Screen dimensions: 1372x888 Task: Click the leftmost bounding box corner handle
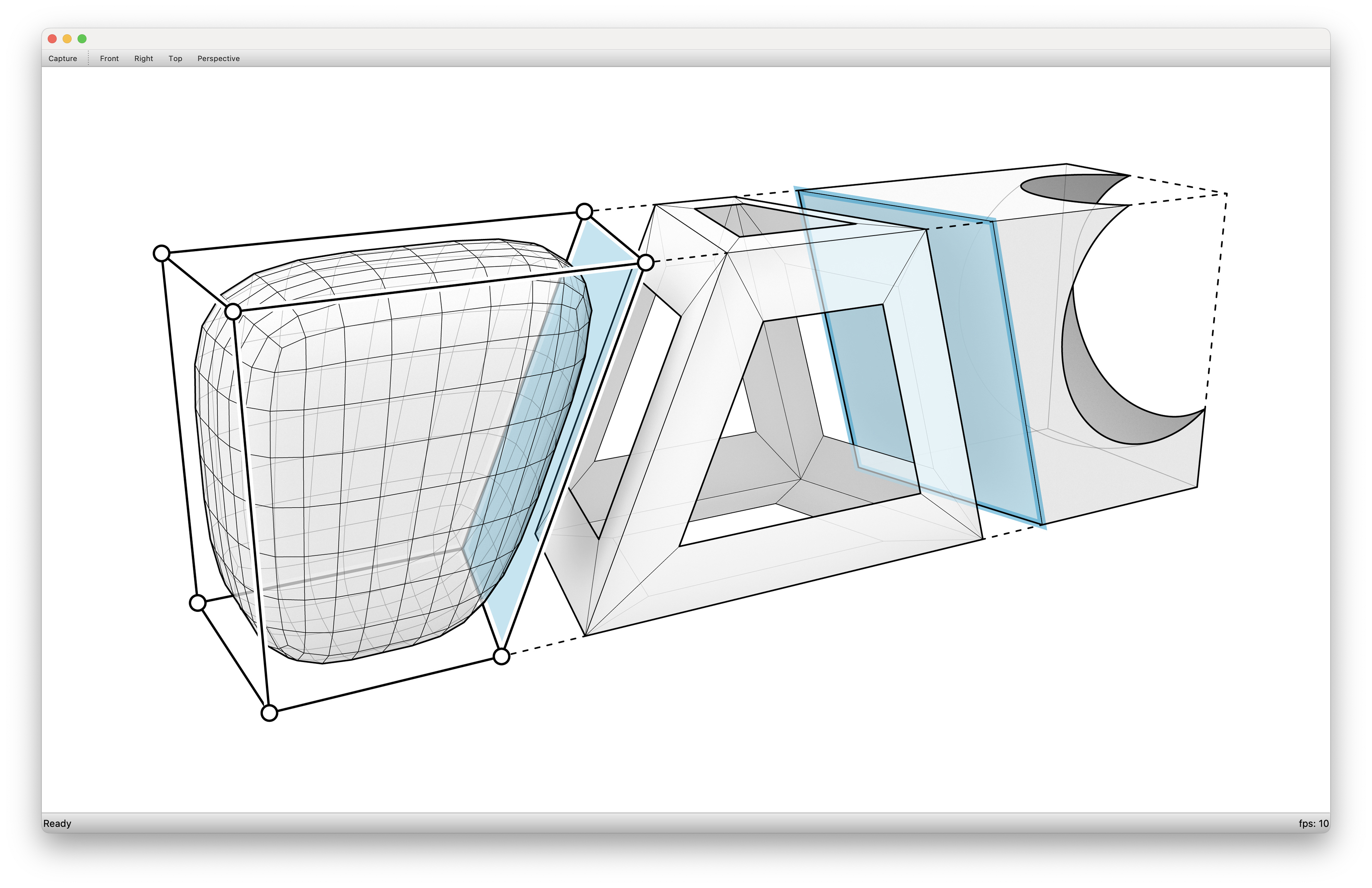(162, 253)
